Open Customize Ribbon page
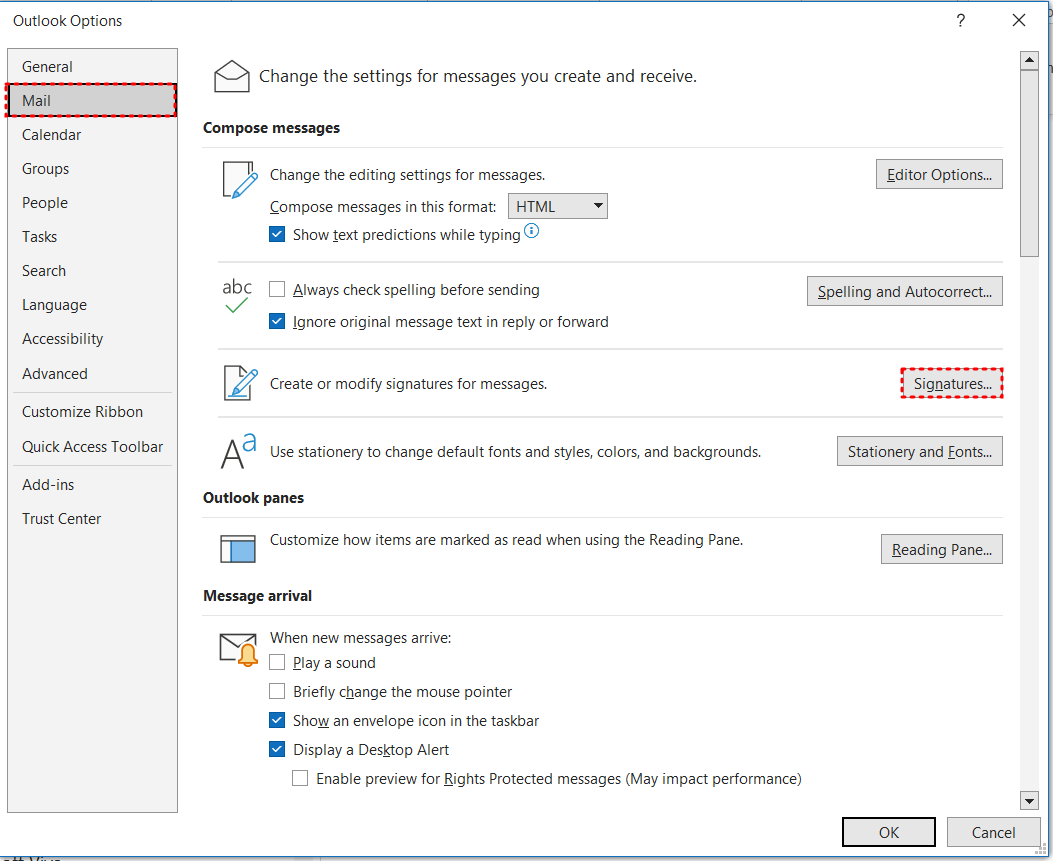This screenshot has height=861, width=1053. [93, 412]
